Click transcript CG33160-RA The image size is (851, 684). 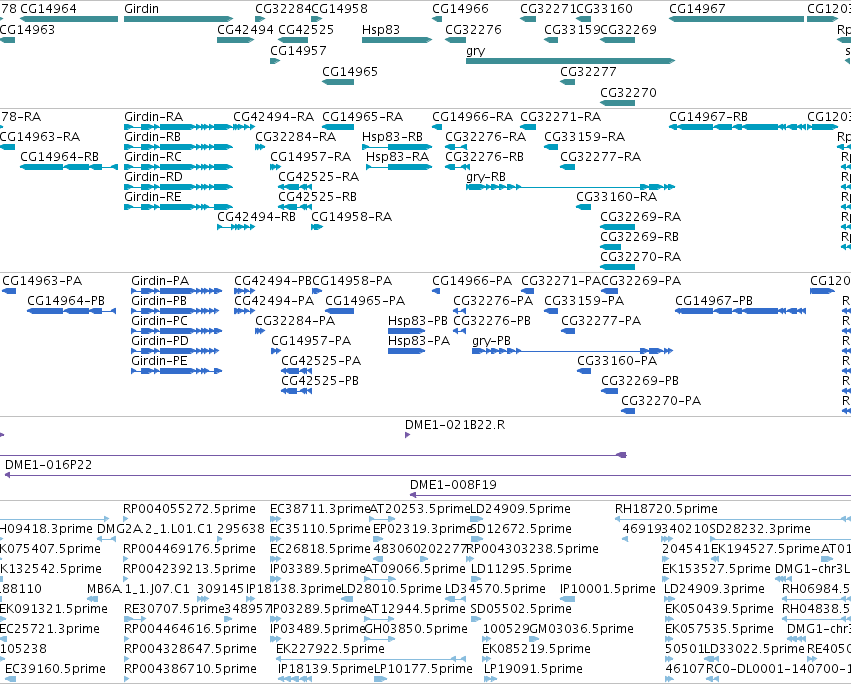tap(617, 197)
